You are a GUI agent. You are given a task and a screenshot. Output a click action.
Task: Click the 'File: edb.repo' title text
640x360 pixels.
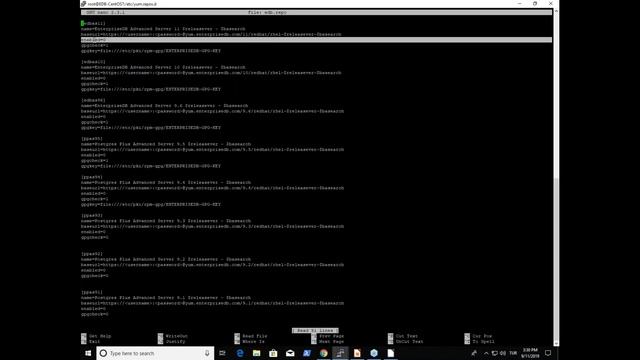tap(267, 12)
